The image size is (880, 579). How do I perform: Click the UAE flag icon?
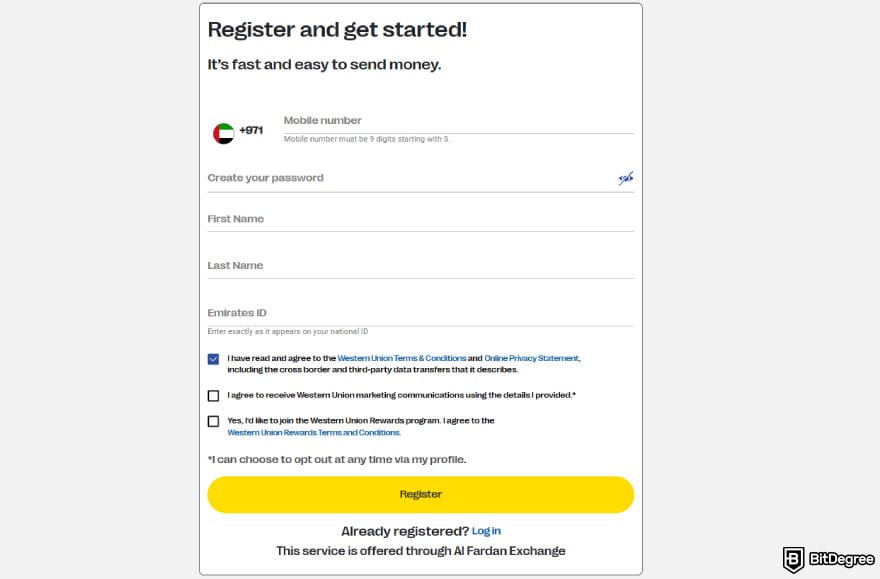(x=223, y=129)
